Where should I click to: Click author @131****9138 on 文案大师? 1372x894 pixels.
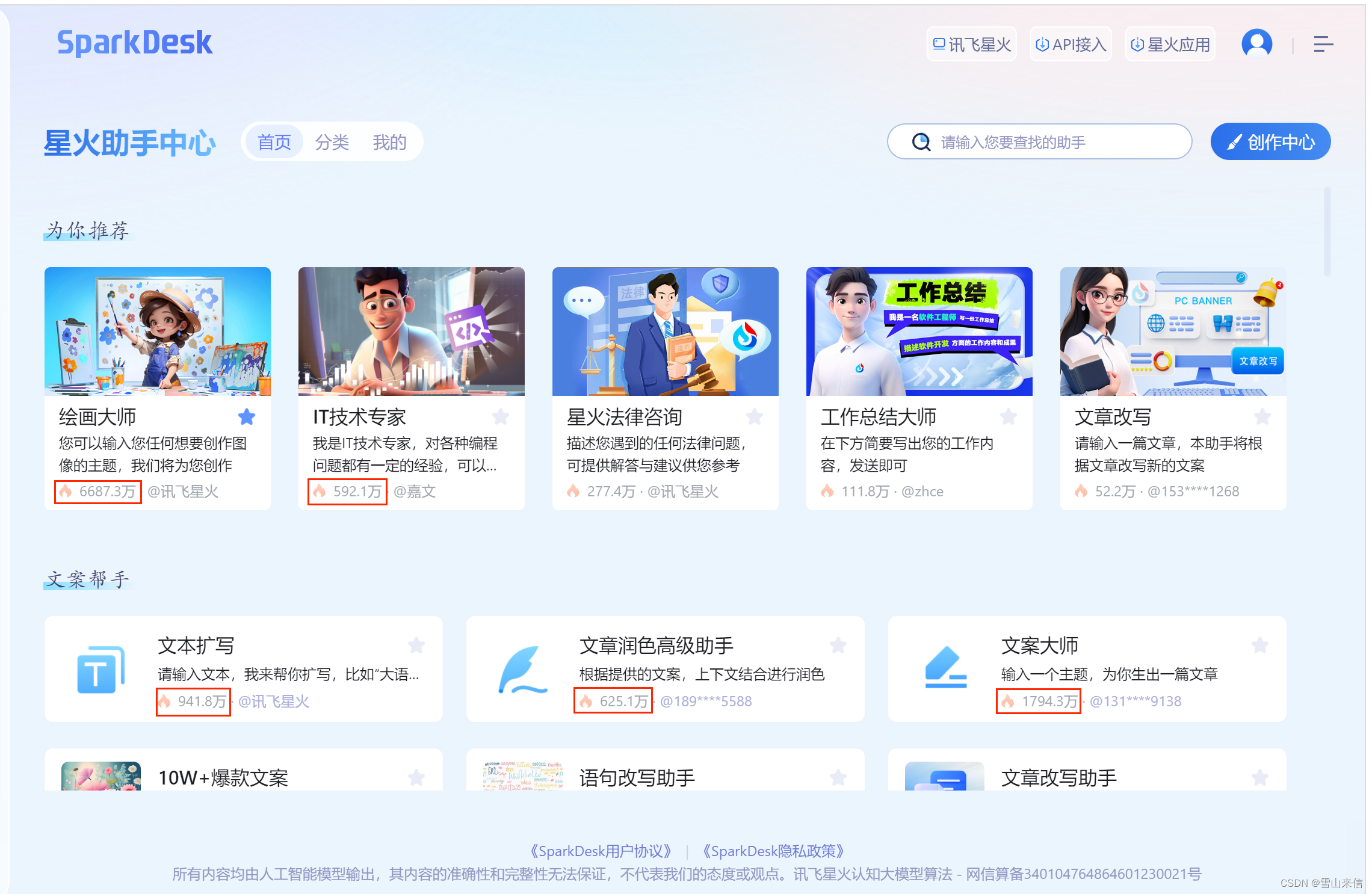(x=1136, y=701)
